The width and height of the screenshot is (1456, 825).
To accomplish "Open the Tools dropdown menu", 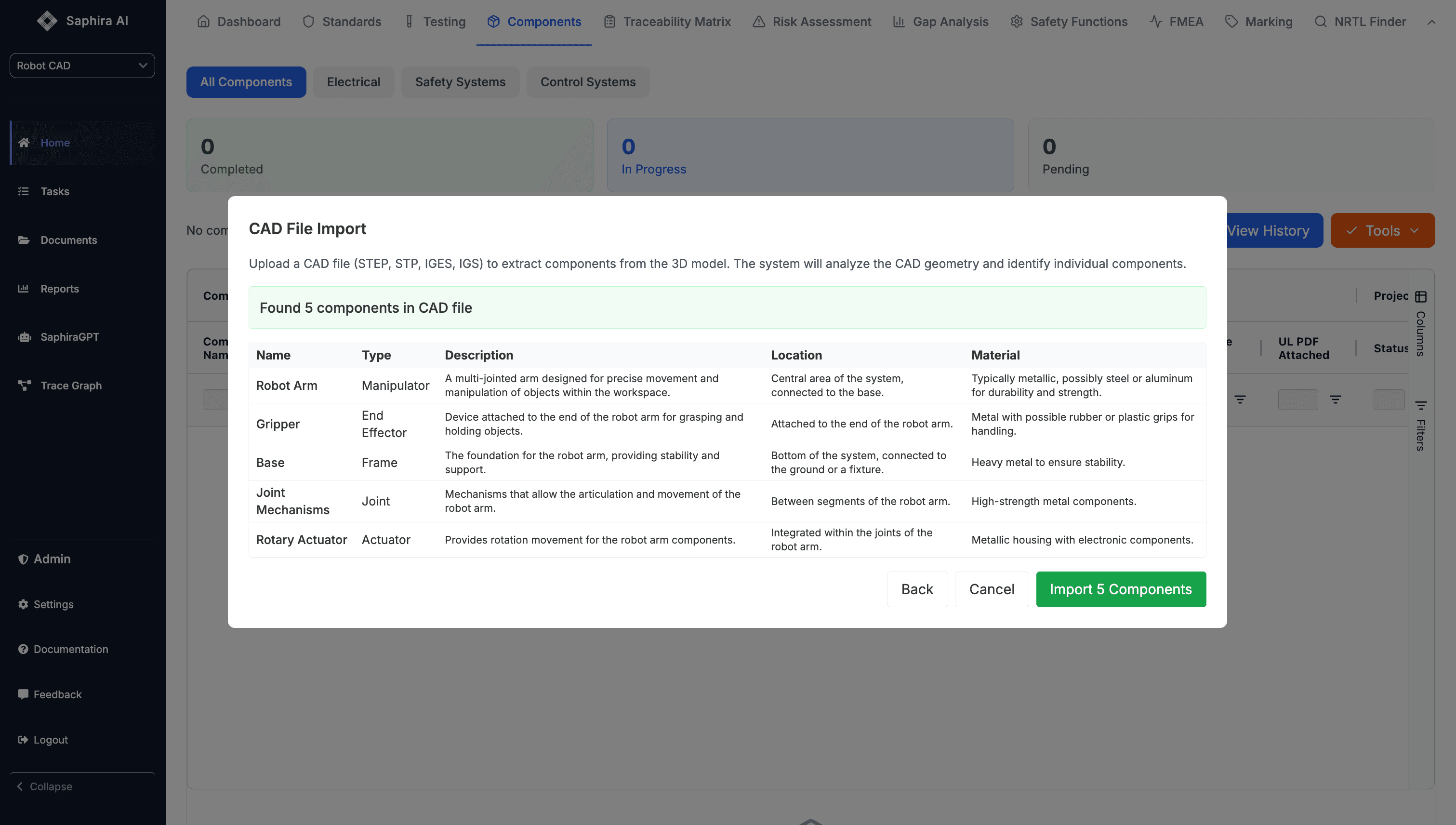I will [x=1382, y=231].
